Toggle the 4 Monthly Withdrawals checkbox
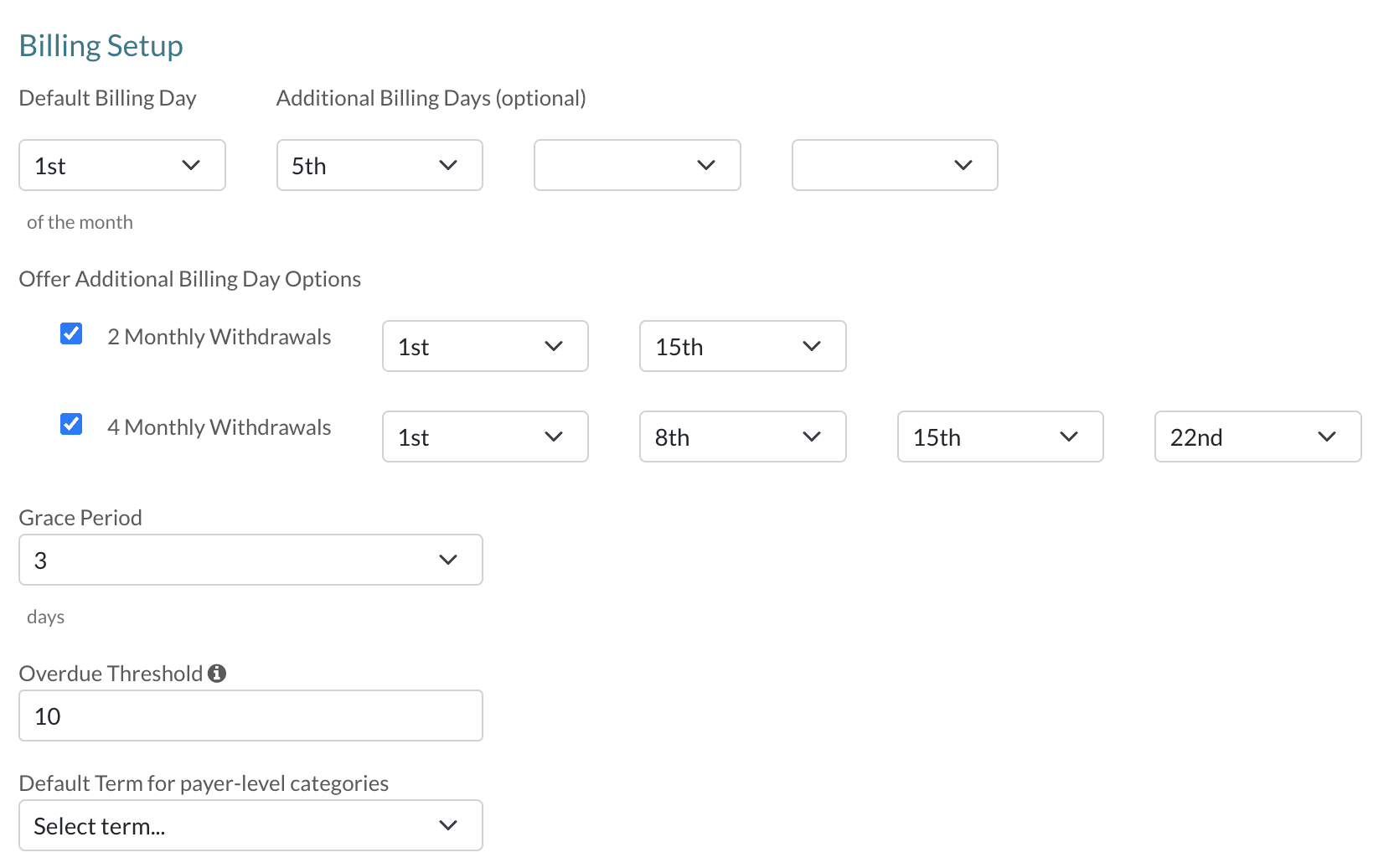This screenshot has height=868, width=1394. pyautogui.click(x=71, y=424)
